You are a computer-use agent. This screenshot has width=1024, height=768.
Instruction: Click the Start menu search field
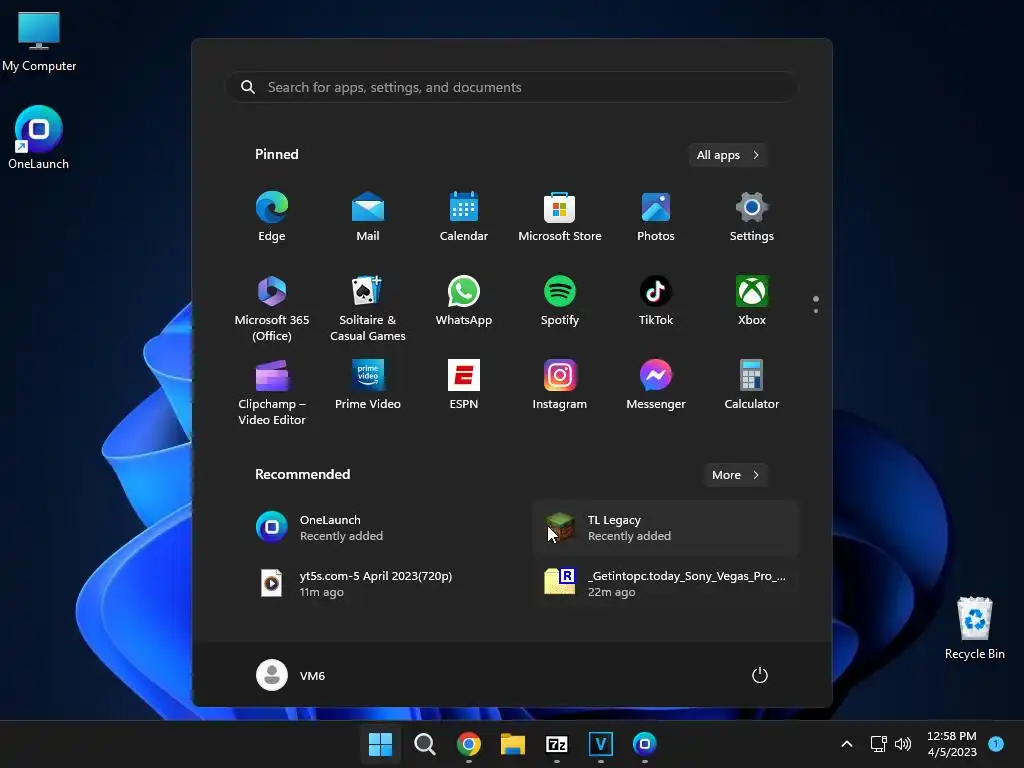coord(511,87)
